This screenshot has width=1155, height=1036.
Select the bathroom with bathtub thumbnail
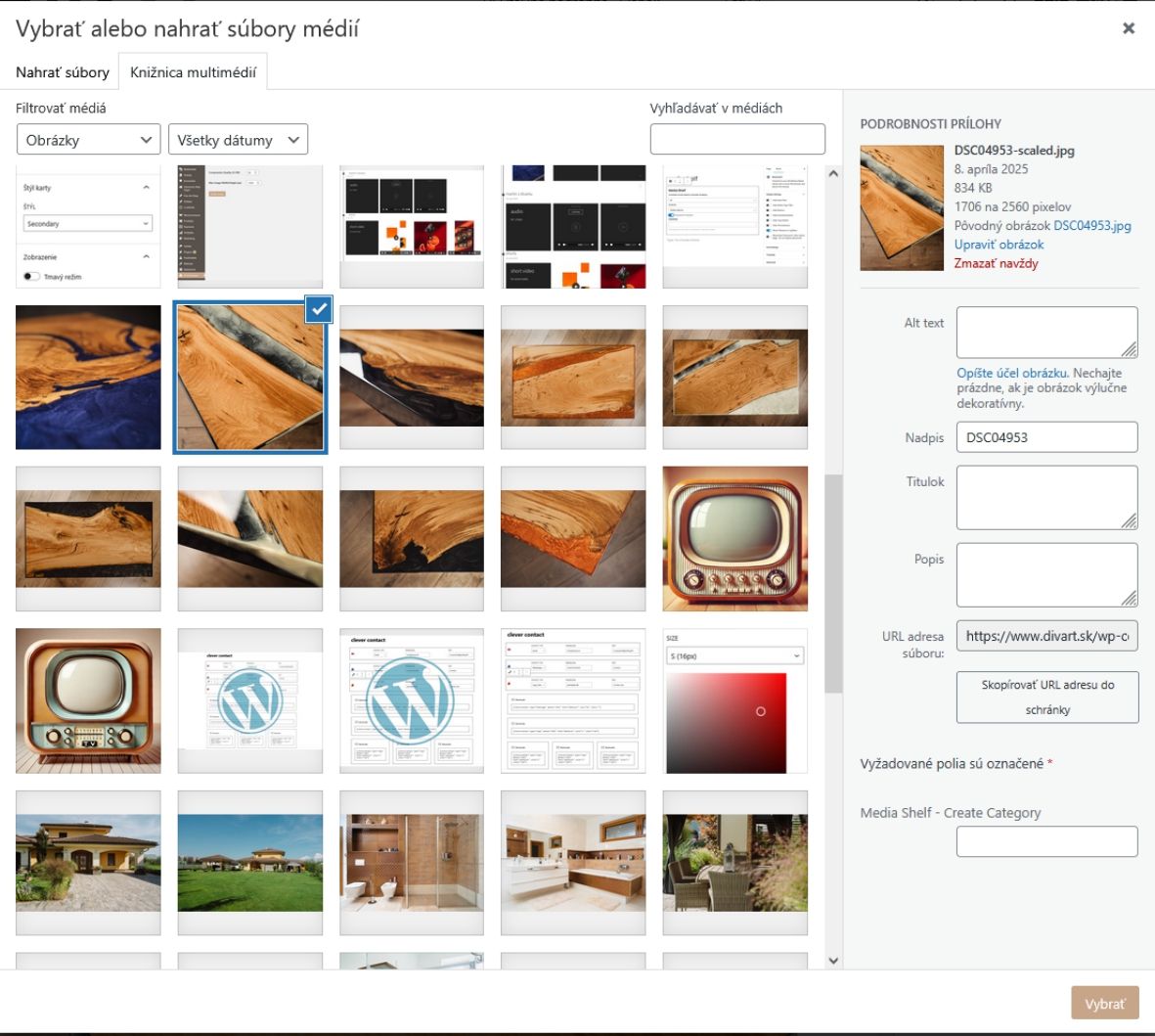(x=573, y=863)
